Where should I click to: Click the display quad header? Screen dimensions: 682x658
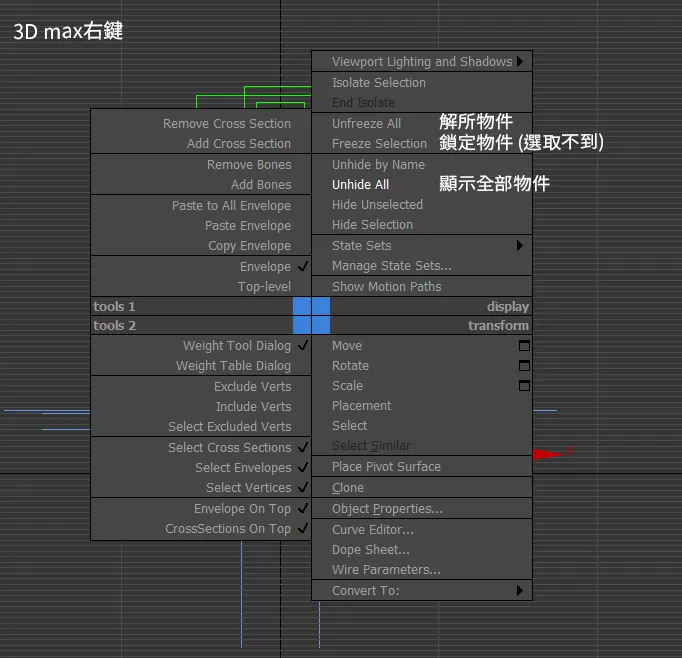(x=422, y=307)
